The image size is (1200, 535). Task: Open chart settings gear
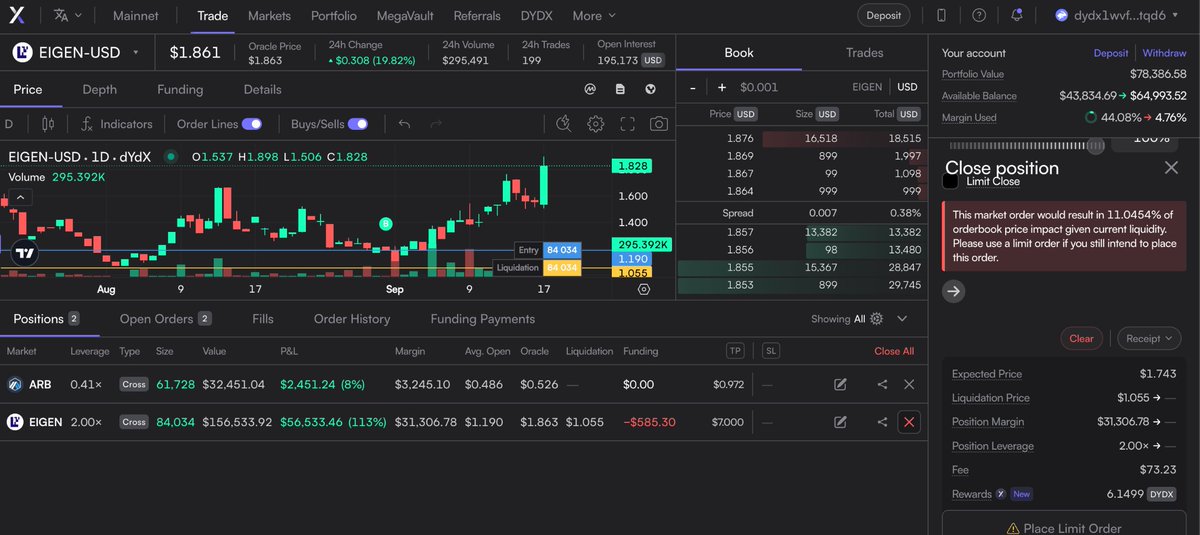click(596, 124)
